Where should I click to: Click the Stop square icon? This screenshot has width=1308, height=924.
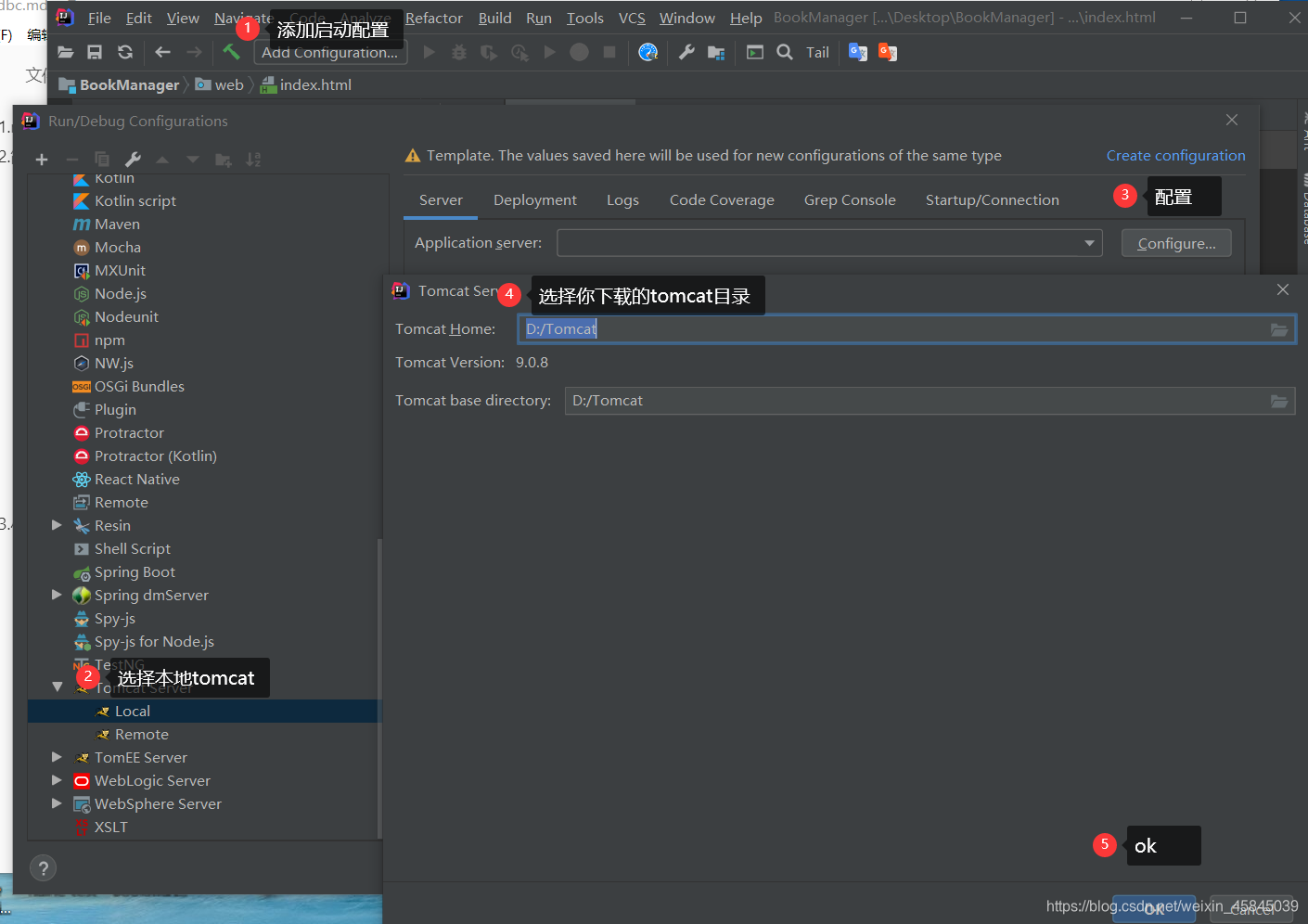[609, 53]
